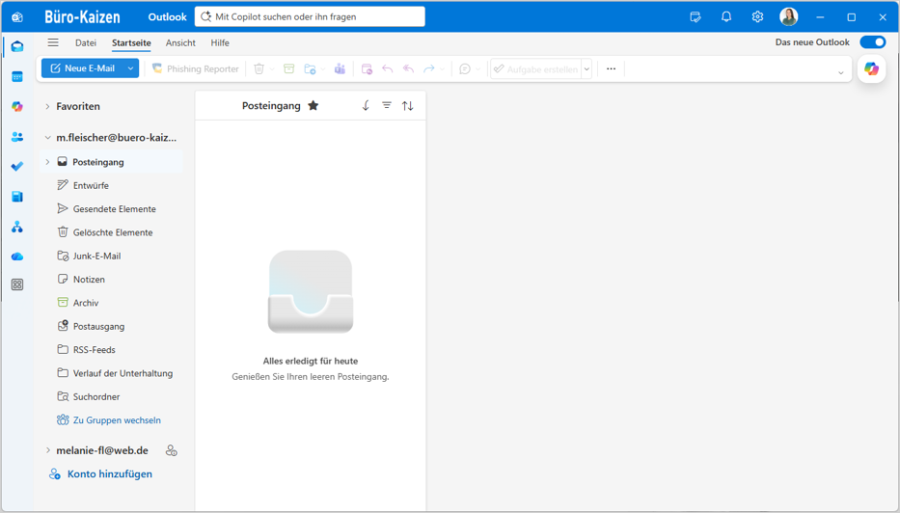The width and height of the screenshot is (900, 513).
Task: Open the filter icon in message list
Action: coord(387,106)
